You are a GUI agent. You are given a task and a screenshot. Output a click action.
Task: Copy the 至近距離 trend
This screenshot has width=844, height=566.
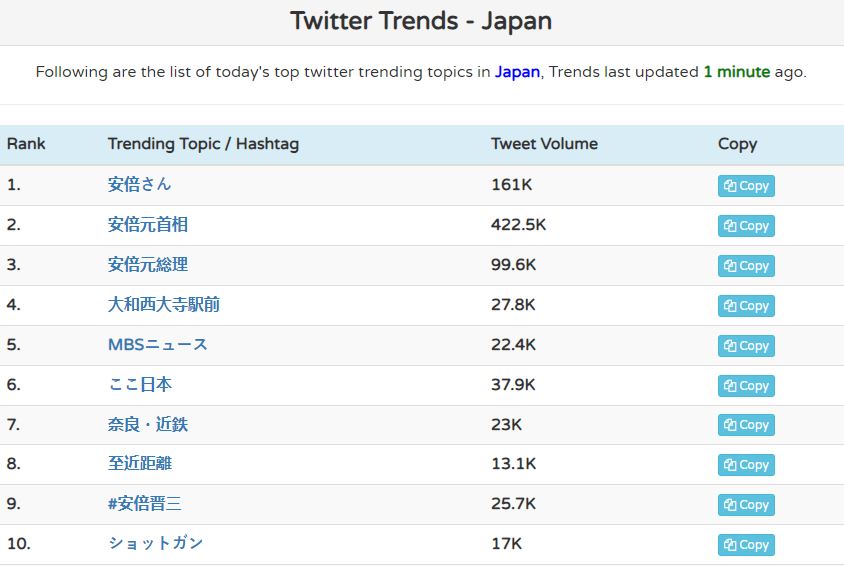tap(746, 465)
